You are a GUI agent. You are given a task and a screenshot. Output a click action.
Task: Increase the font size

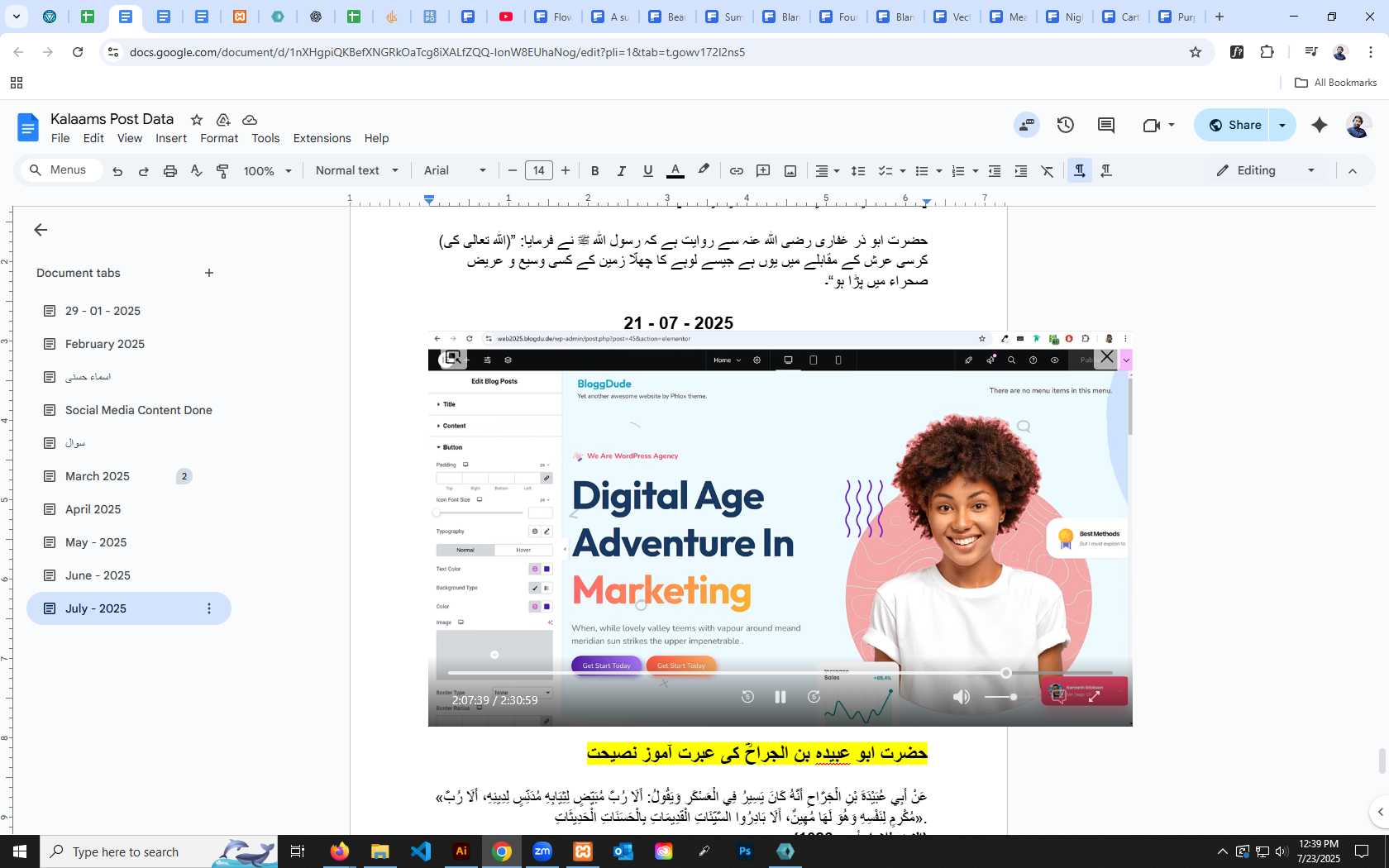point(566,171)
